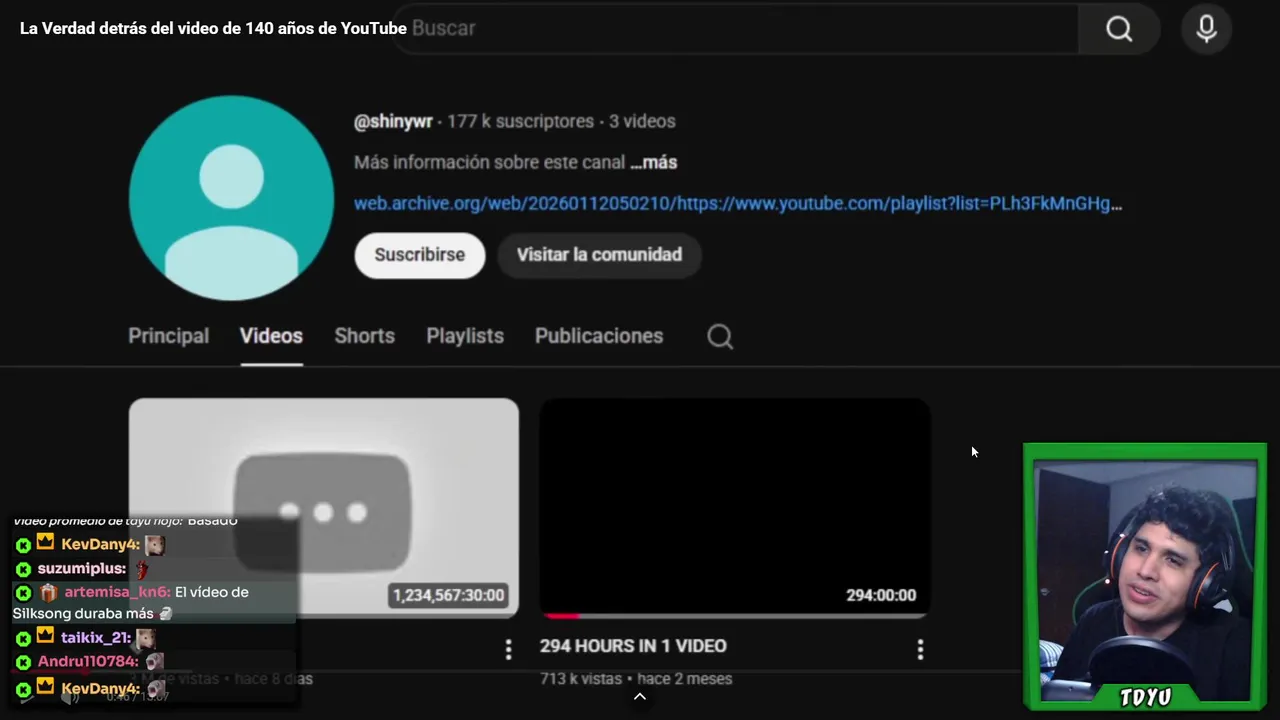The image size is (1280, 720).
Task: Open the Publicaciones tab
Action: tap(599, 336)
